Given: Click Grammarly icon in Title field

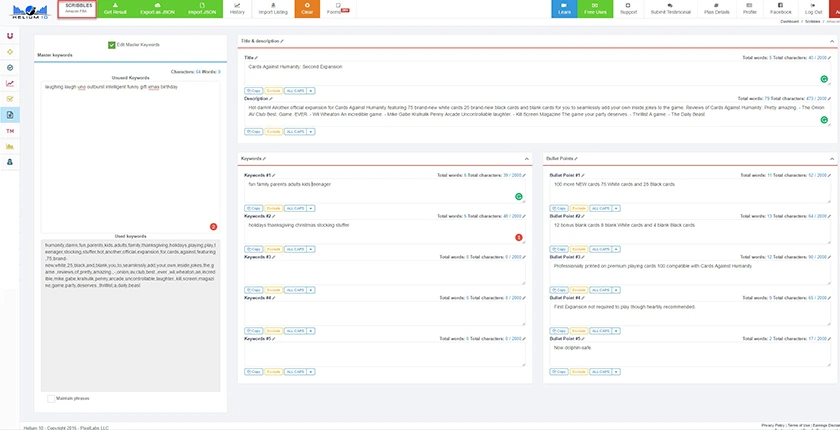Looking at the screenshot, I should click(x=824, y=79).
